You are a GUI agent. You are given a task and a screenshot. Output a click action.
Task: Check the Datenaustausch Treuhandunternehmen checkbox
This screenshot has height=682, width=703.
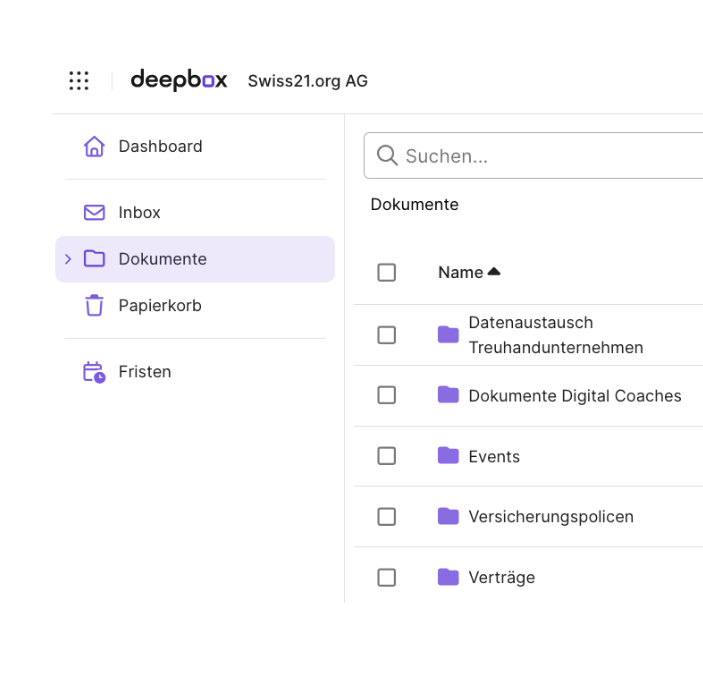coord(386,335)
